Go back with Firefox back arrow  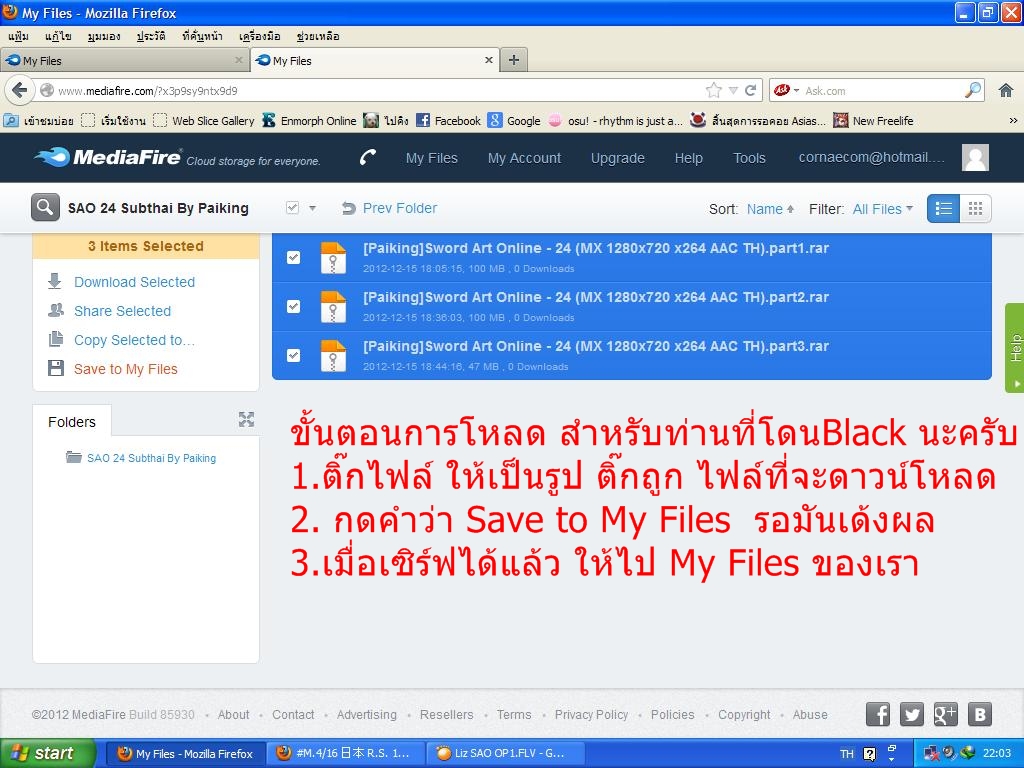pyautogui.click(x=20, y=90)
